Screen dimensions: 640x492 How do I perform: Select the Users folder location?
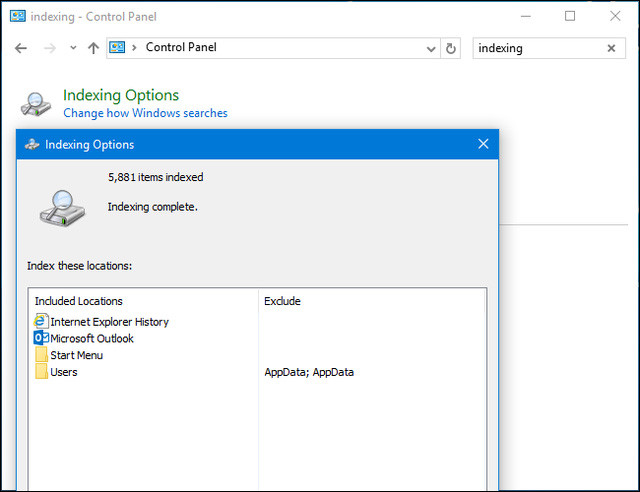[x=63, y=372]
